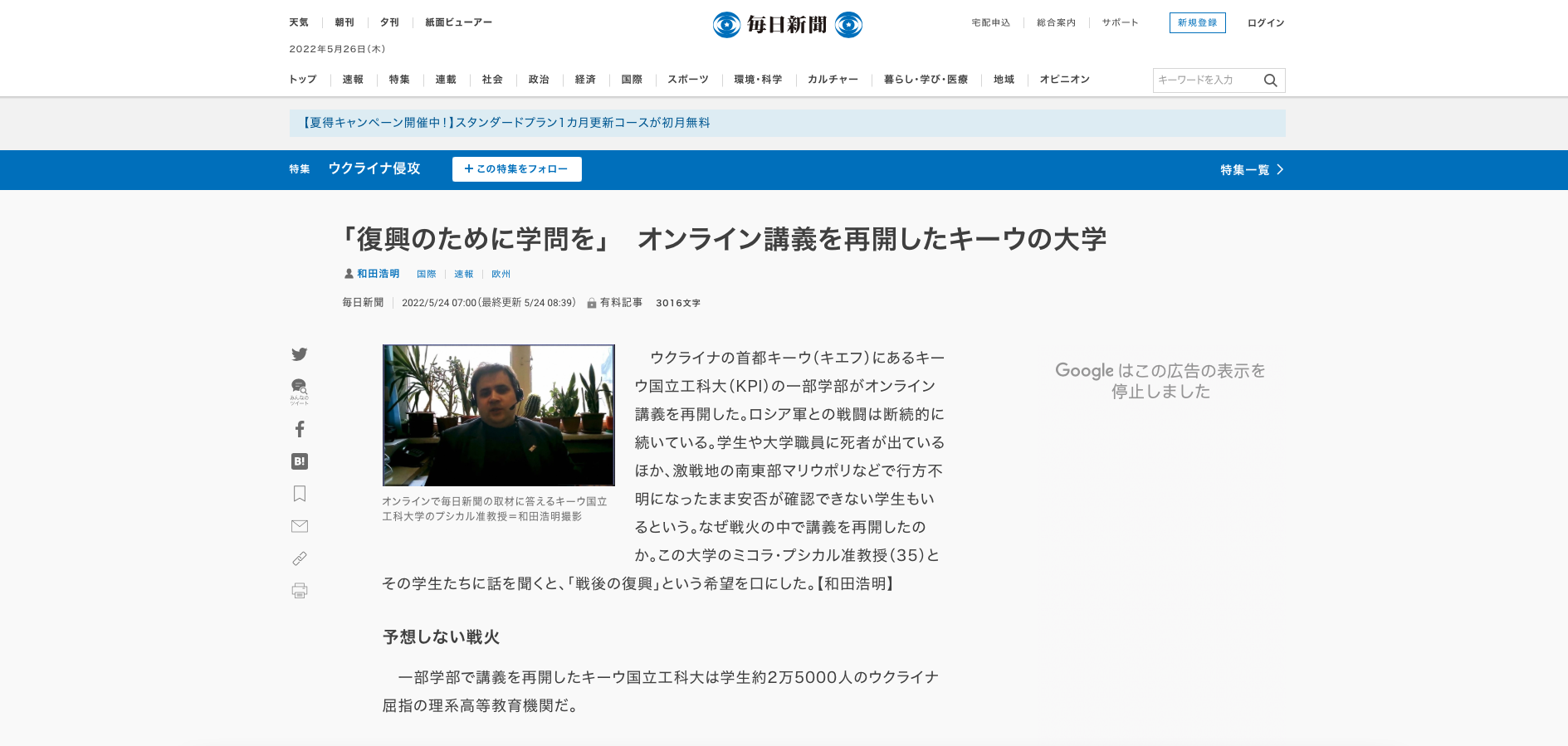Click the search magnifier icon
Image resolution: width=1568 pixels, height=746 pixels.
click(x=1270, y=80)
